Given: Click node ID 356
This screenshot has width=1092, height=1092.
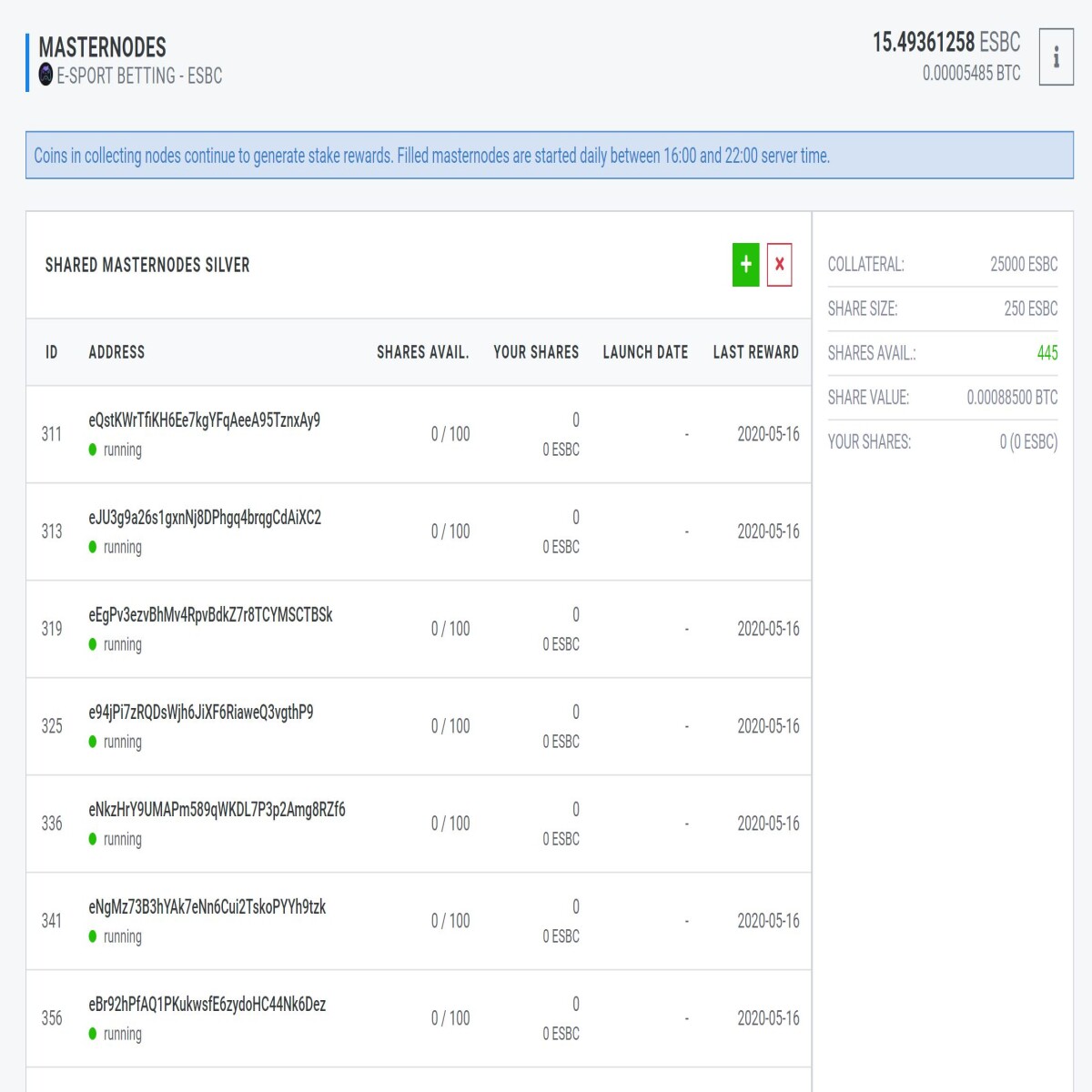Looking at the screenshot, I should 52,1018.
